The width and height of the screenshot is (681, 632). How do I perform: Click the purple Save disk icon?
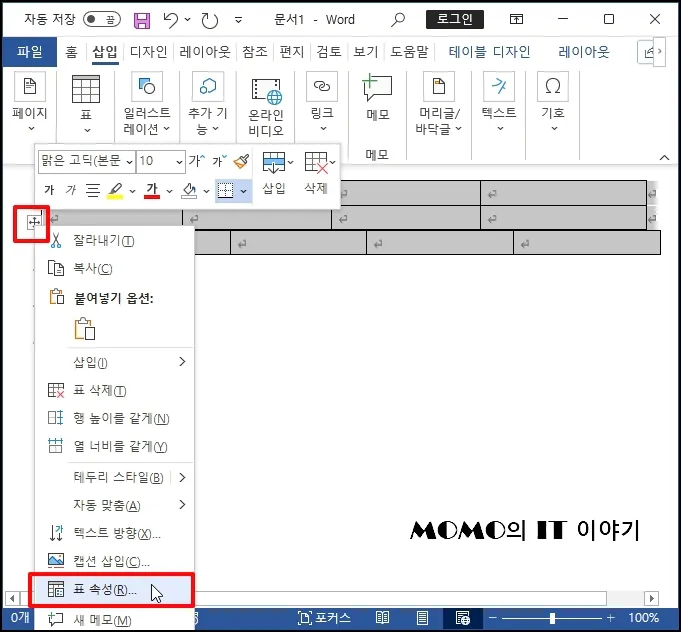coord(142,20)
